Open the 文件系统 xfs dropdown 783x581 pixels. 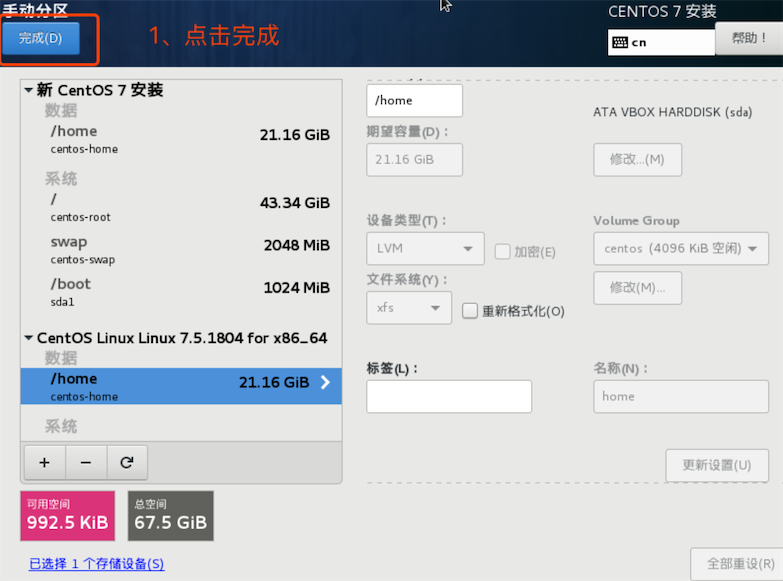409,308
